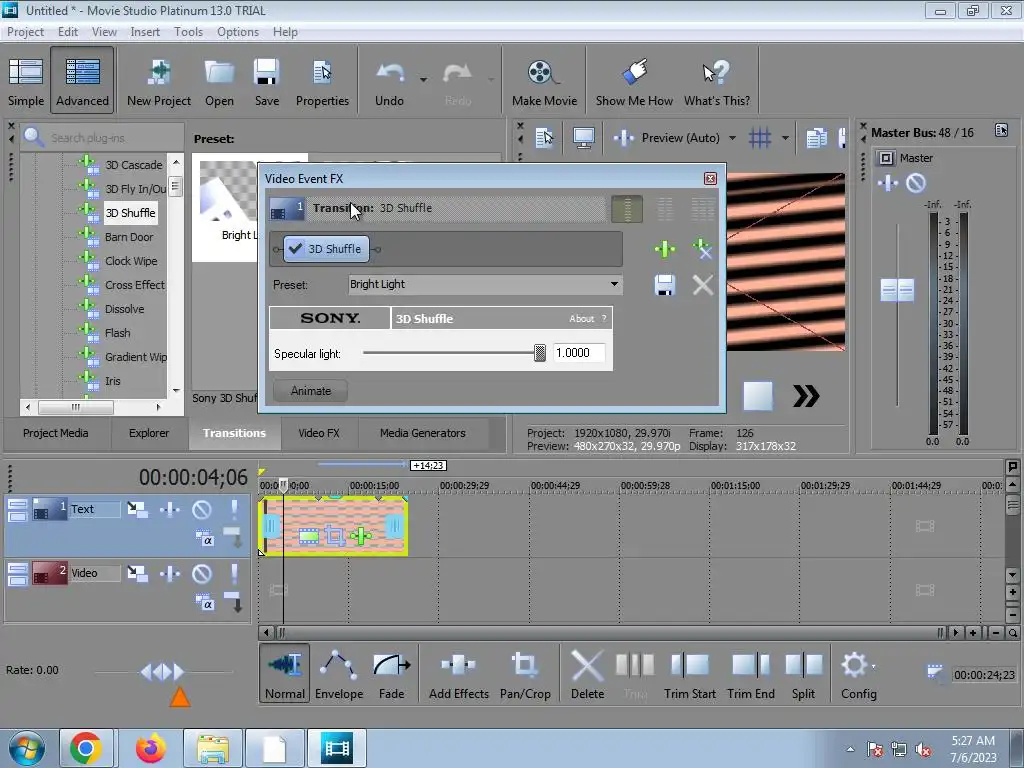Expand the preview double-arrow overflow
Viewport: 1024px width, 768px height.
pyautogui.click(x=806, y=396)
